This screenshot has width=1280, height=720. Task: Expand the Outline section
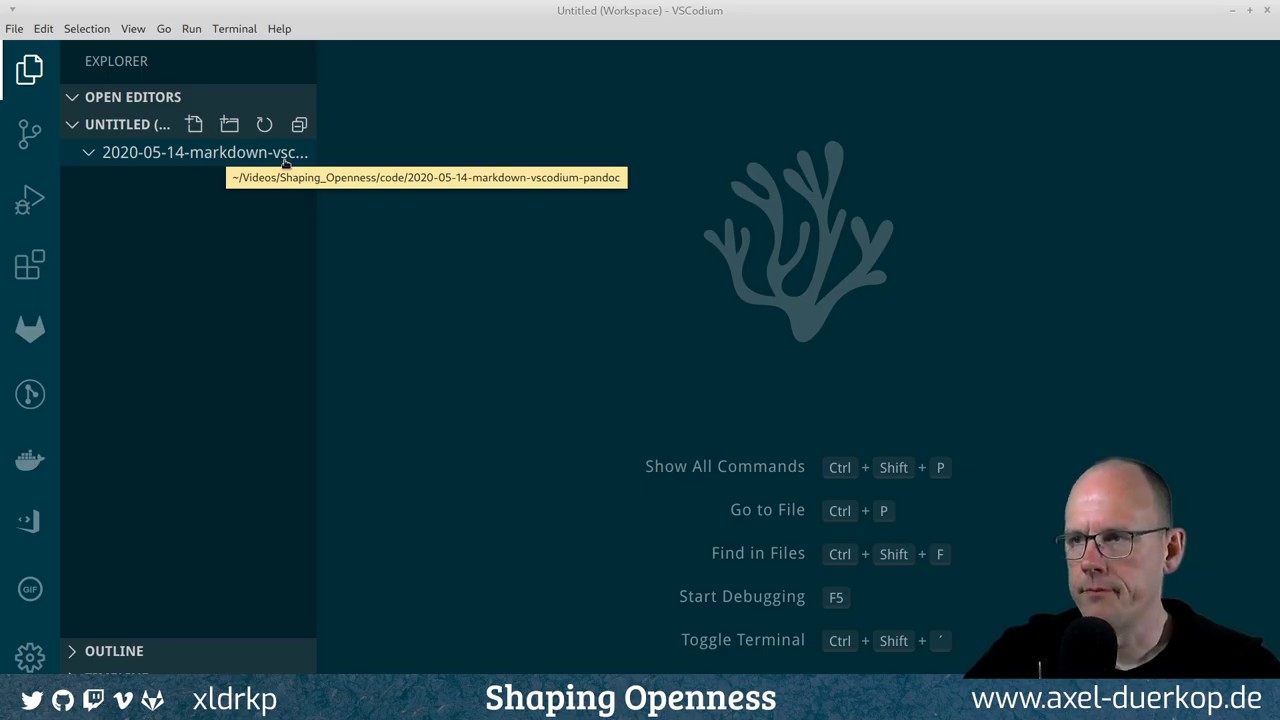pos(72,651)
